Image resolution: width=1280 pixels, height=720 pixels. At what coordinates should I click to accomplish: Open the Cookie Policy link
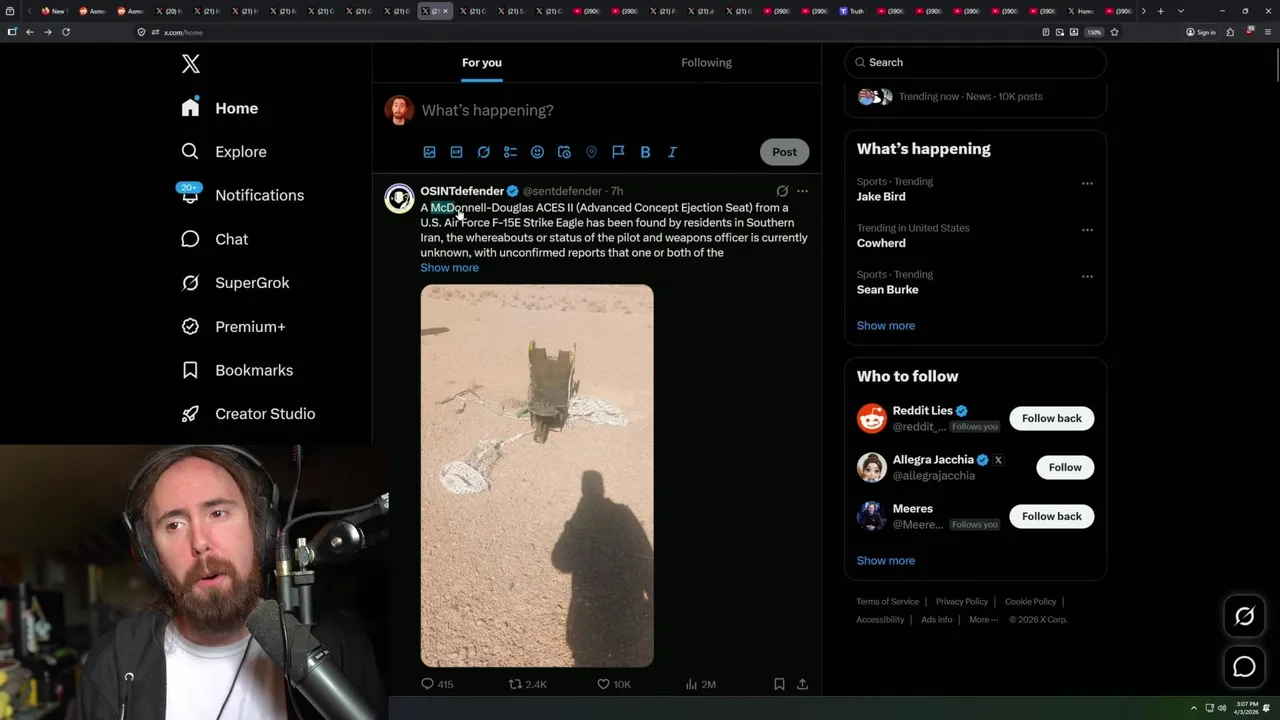coord(1030,602)
